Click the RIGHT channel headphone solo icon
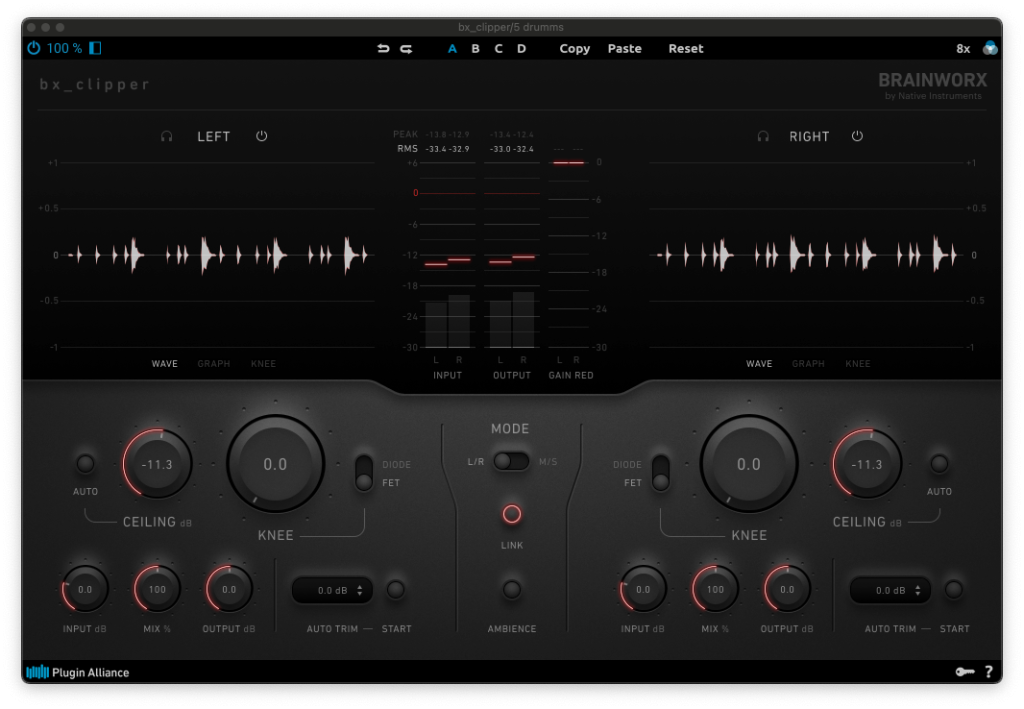The height and width of the screenshot is (709, 1024). (763, 137)
